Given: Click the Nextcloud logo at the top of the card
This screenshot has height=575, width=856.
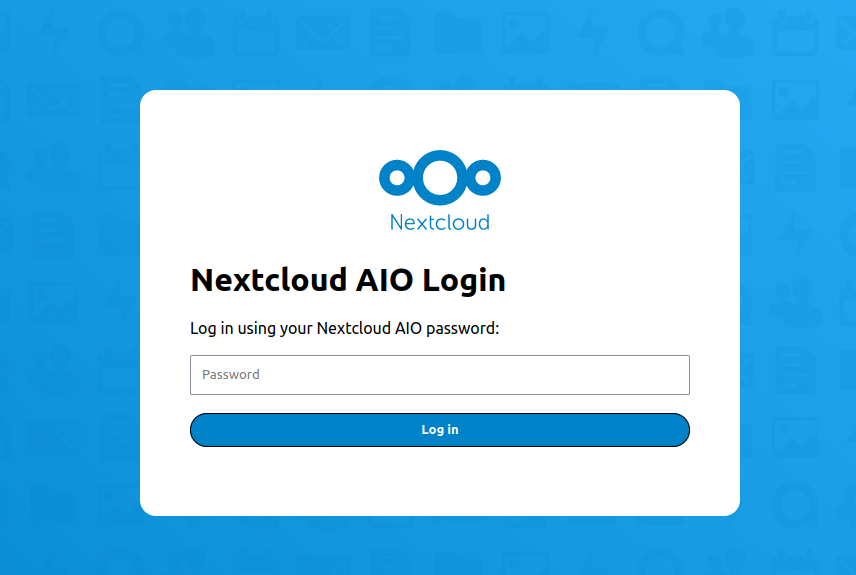Looking at the screenshot, I should point(440,191).
